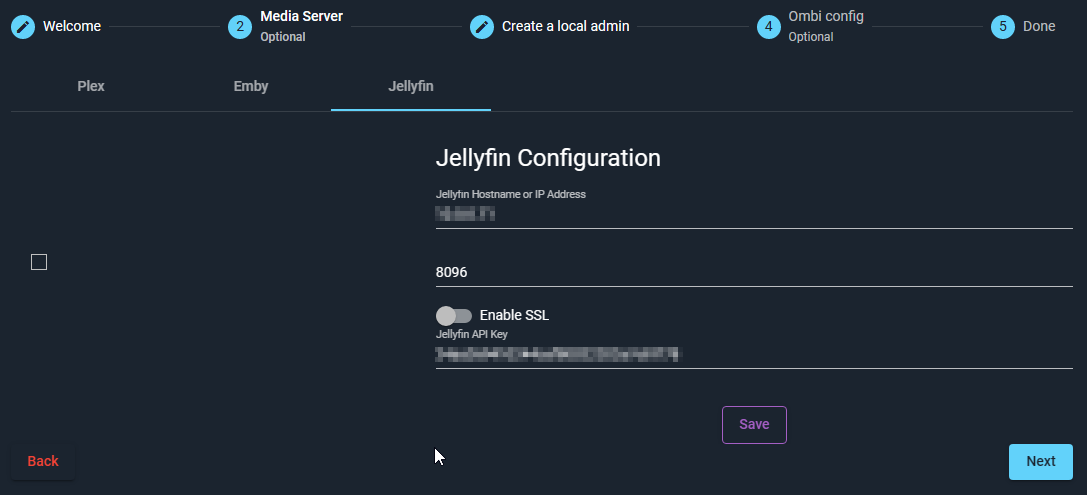
Task: Click the pencil icon for Create a local admin
Action: [482, 26]
